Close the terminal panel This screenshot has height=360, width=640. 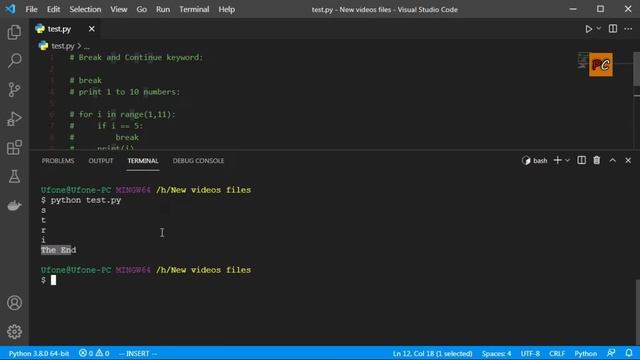pos(628,160)
